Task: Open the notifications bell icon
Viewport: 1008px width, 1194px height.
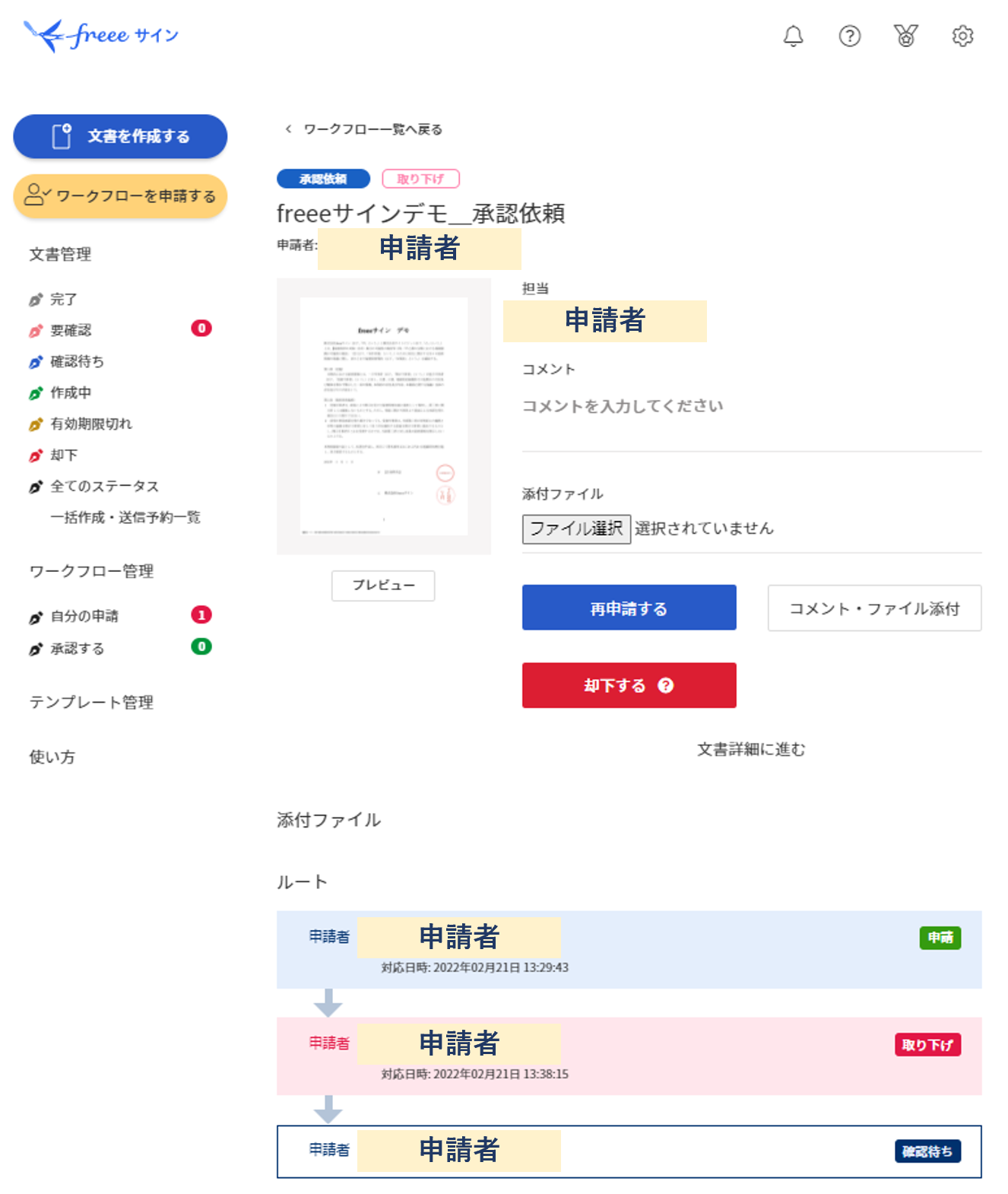Action: click(x=793, y=36)
